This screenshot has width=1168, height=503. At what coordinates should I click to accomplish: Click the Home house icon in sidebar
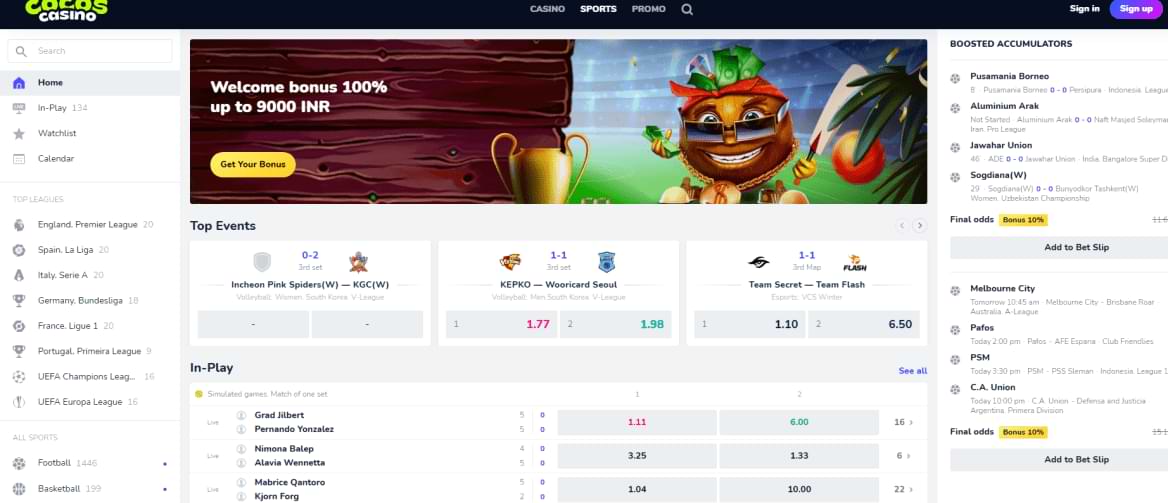[19, 83]
